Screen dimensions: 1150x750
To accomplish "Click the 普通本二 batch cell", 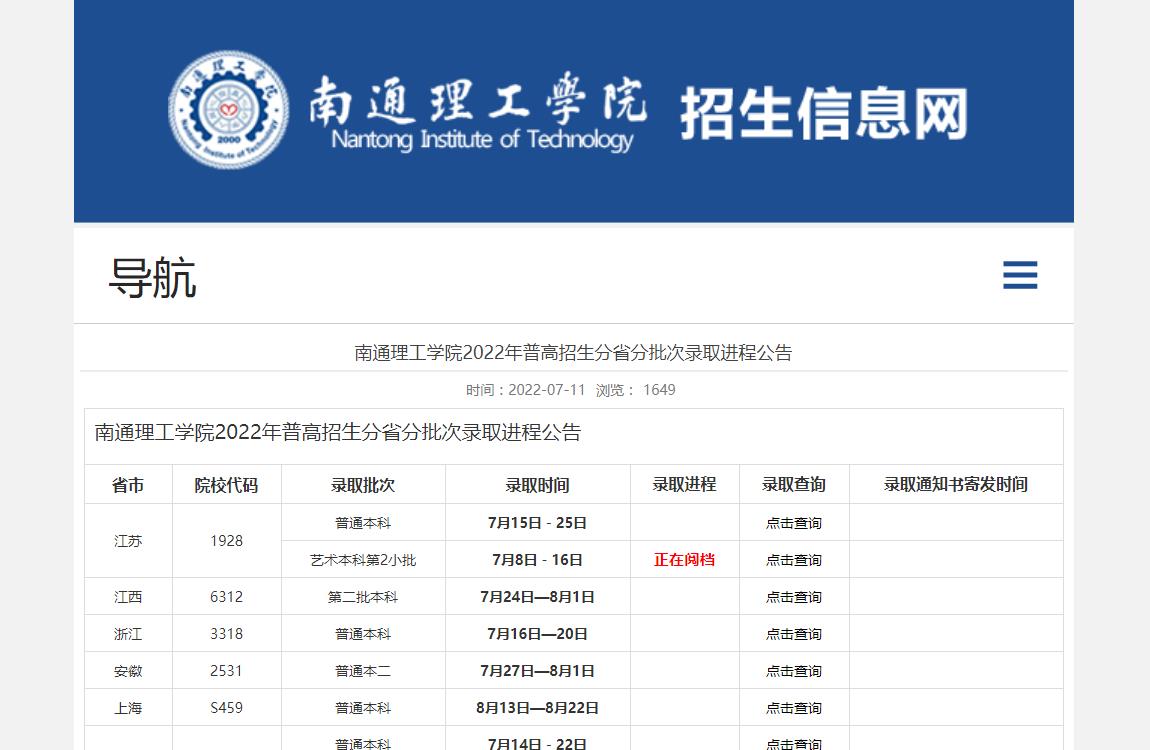I will [363, 671].
